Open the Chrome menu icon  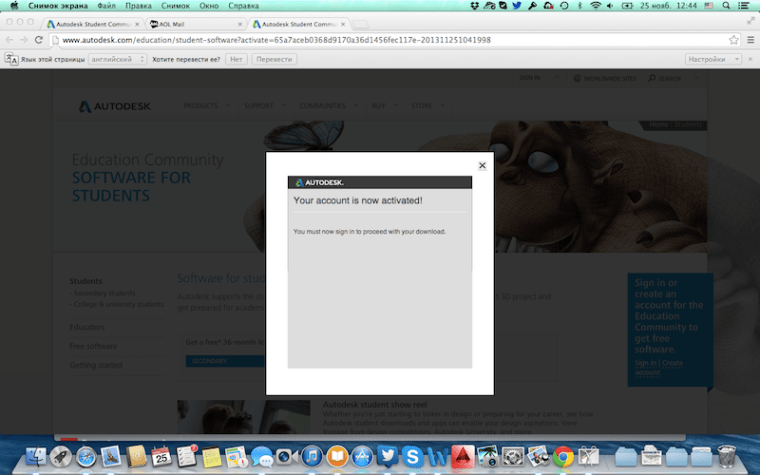749,40
